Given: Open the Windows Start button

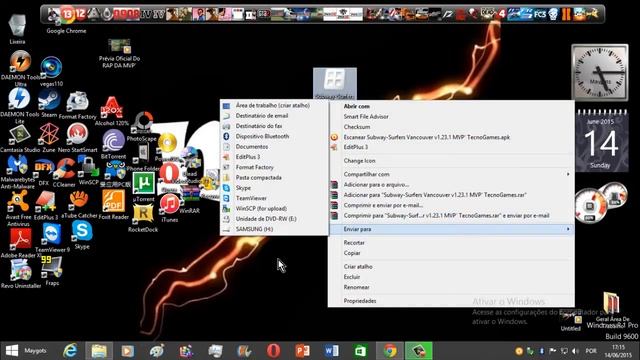Looking at the screenshot, I should point(12,351).
